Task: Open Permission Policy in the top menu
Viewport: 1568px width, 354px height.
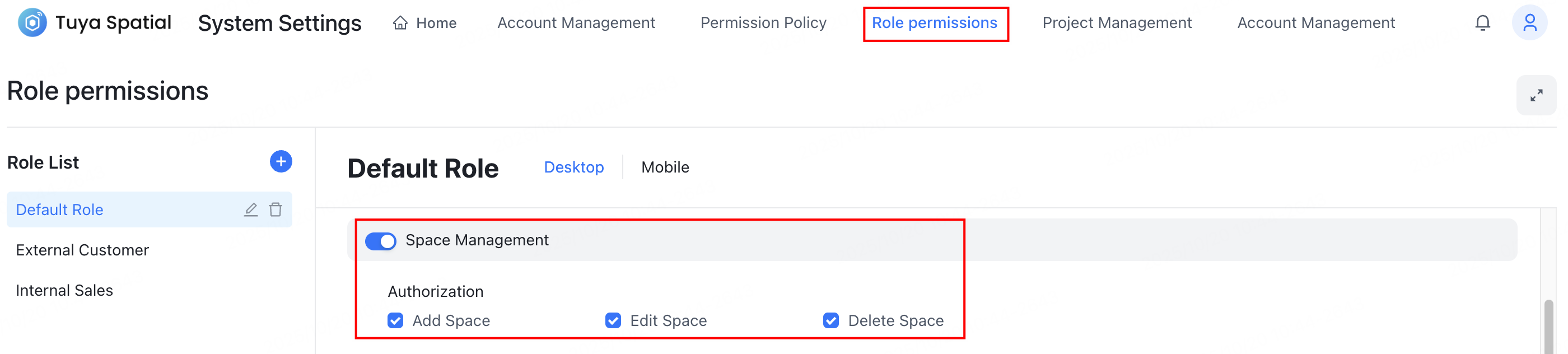Action: [763, 22]
